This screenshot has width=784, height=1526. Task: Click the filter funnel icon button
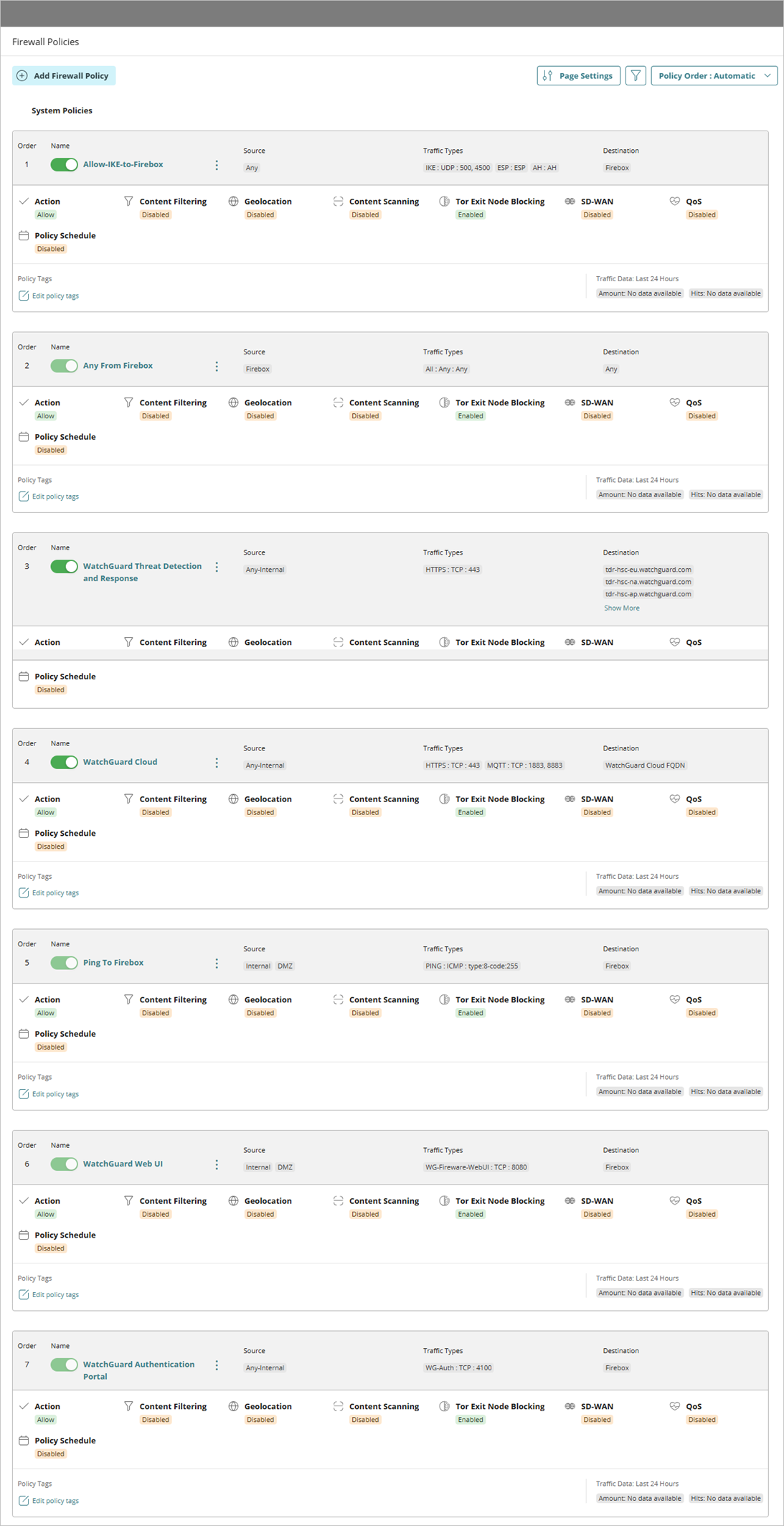[636, 75]
